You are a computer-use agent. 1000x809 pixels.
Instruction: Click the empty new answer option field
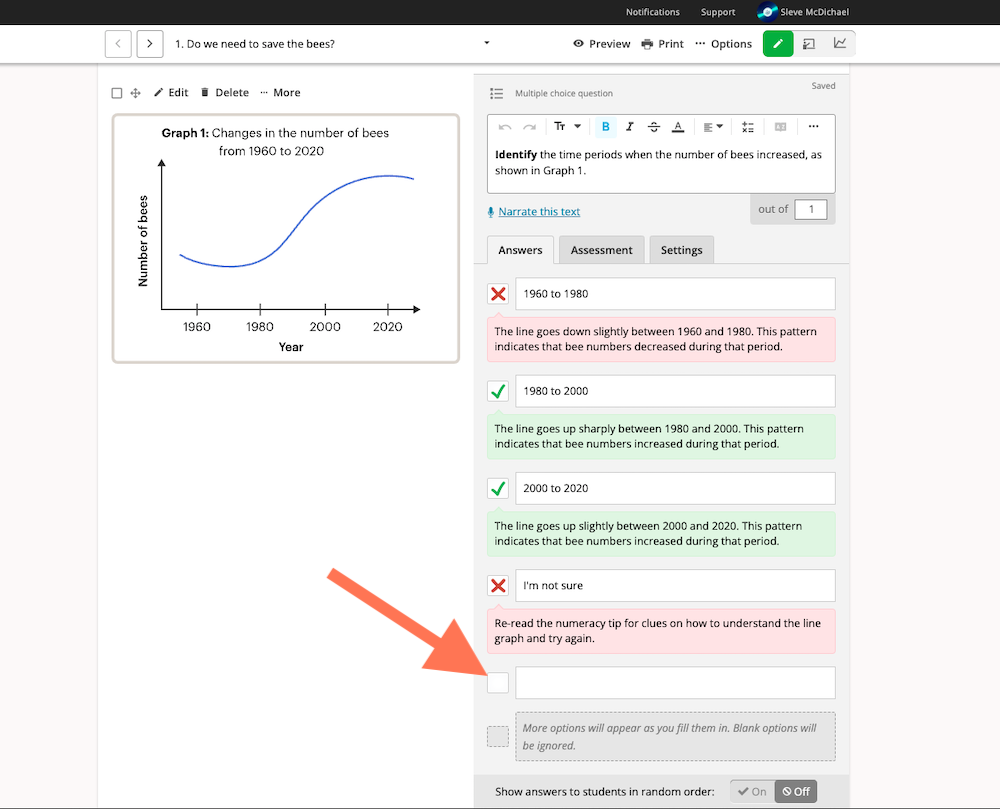point(675,683)
